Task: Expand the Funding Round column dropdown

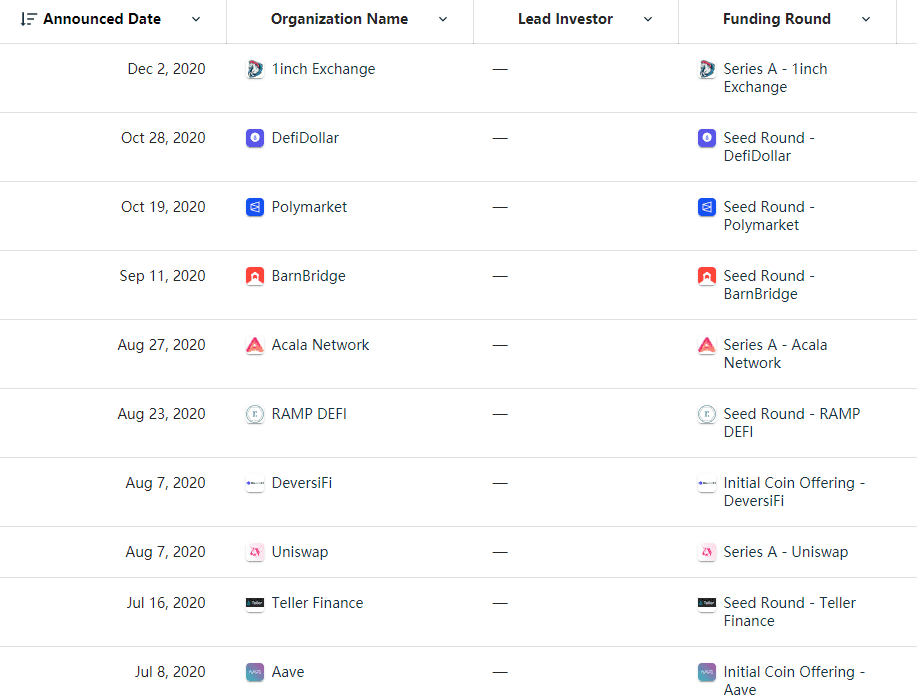Action: [x=866, y=19]
